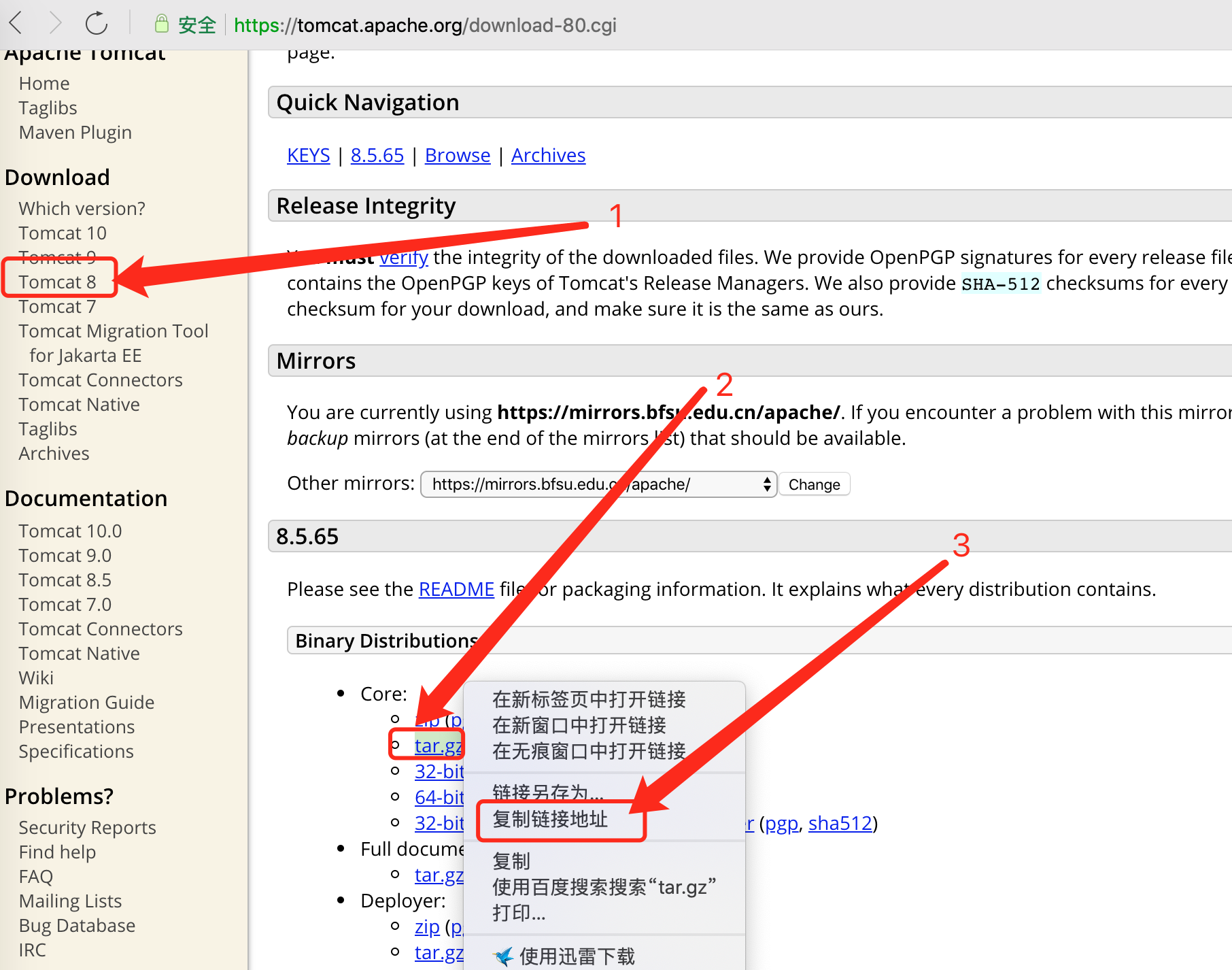Image resolution: width=1232 pixels, height=970 pixels.
Task: Choose 在新标签页中打开链接 from context menu
Action: tap(588, 699)
